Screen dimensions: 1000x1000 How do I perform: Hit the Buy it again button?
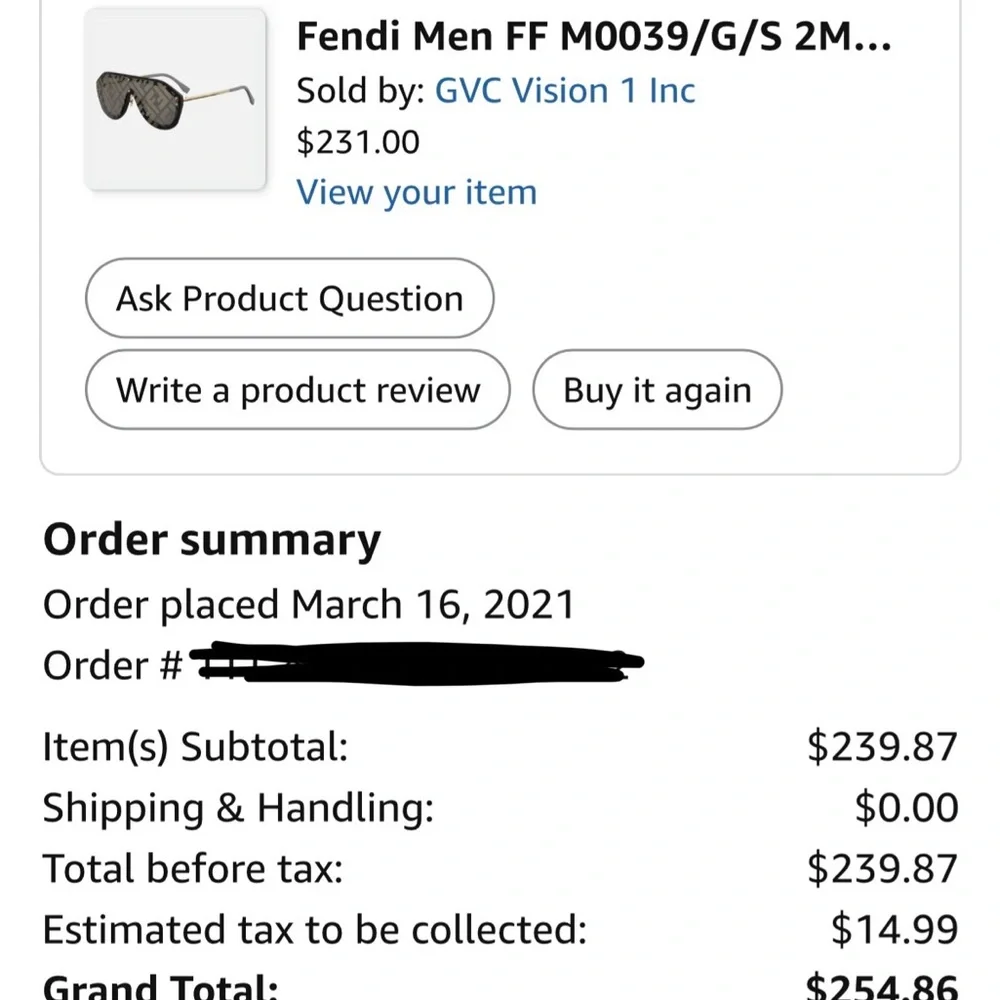tap(656, 390)
